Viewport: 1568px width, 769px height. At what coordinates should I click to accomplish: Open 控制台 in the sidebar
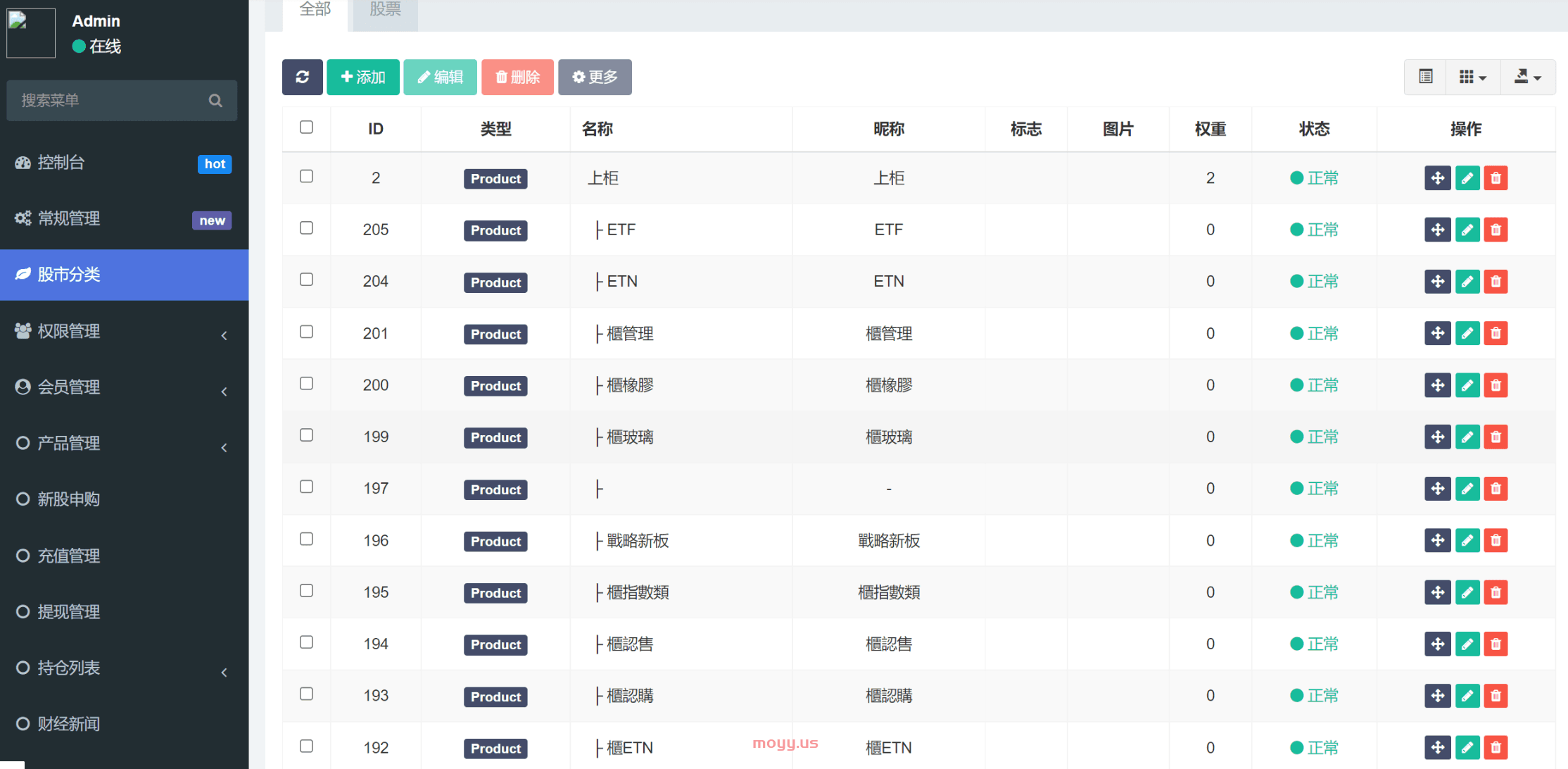tap(124, 163)
